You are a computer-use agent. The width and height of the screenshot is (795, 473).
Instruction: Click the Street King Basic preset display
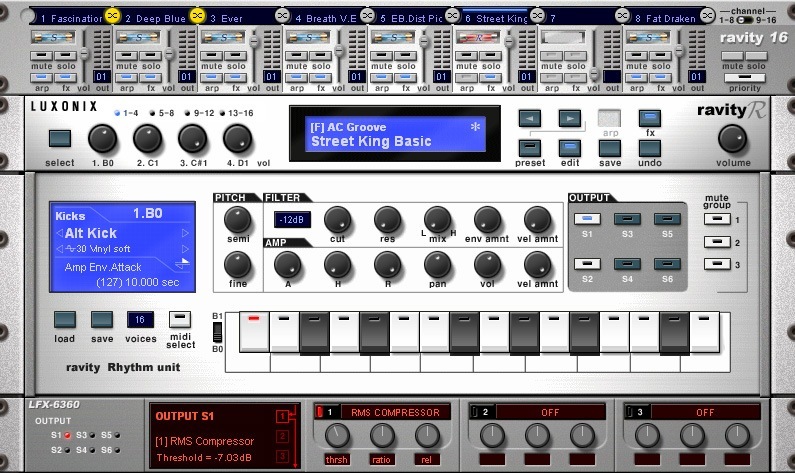[x=394, y=134]
